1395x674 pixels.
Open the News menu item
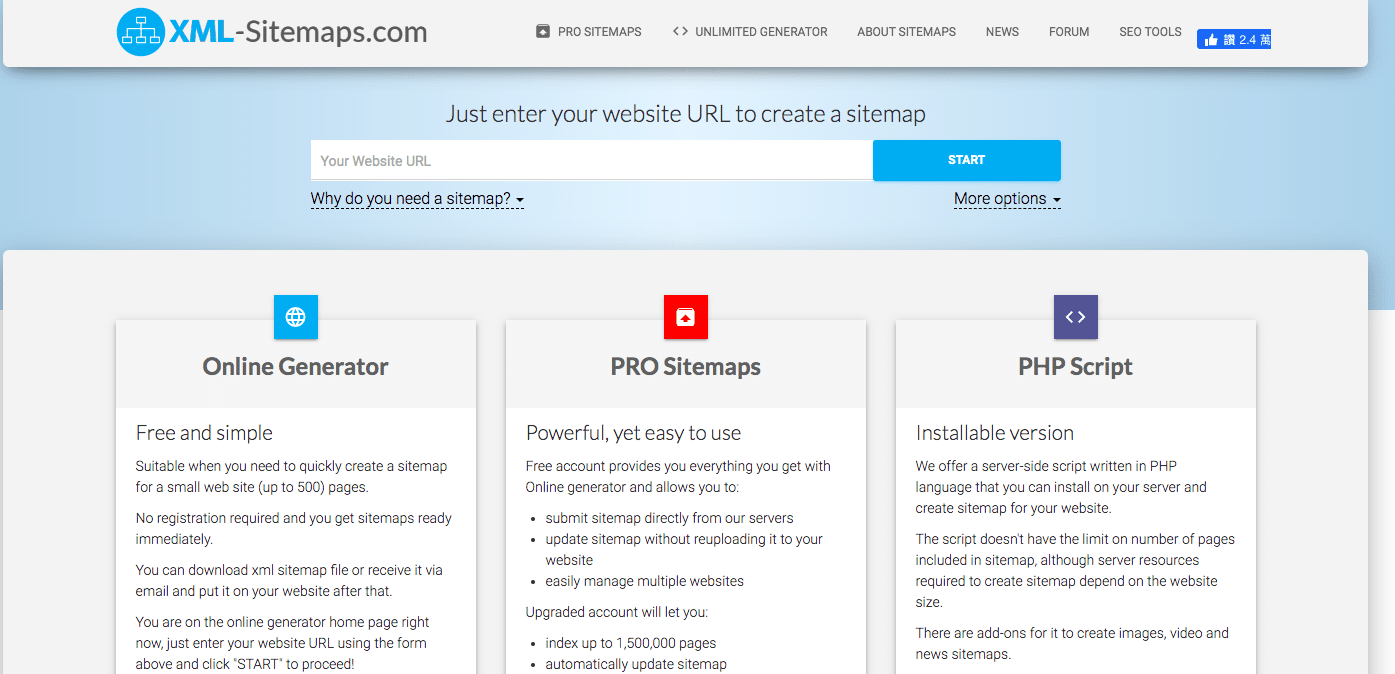point(1002,32)
